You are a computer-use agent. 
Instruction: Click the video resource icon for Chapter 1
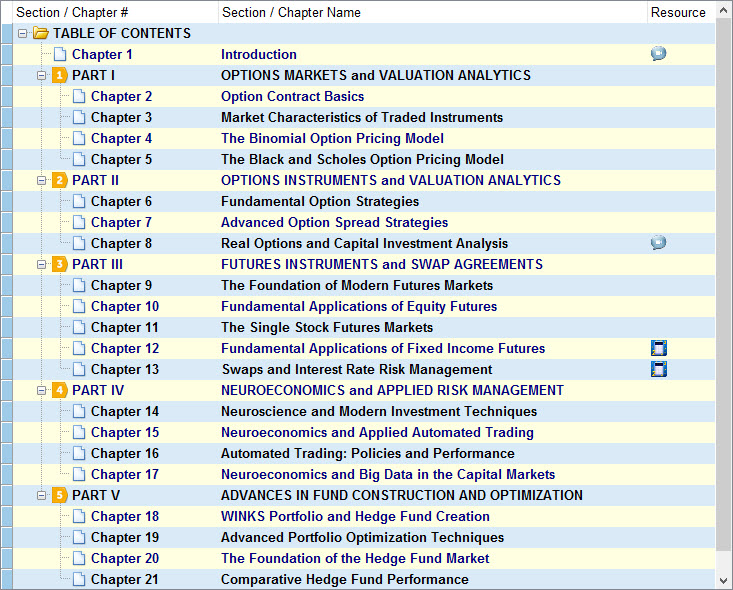click(x=658, y=54)
